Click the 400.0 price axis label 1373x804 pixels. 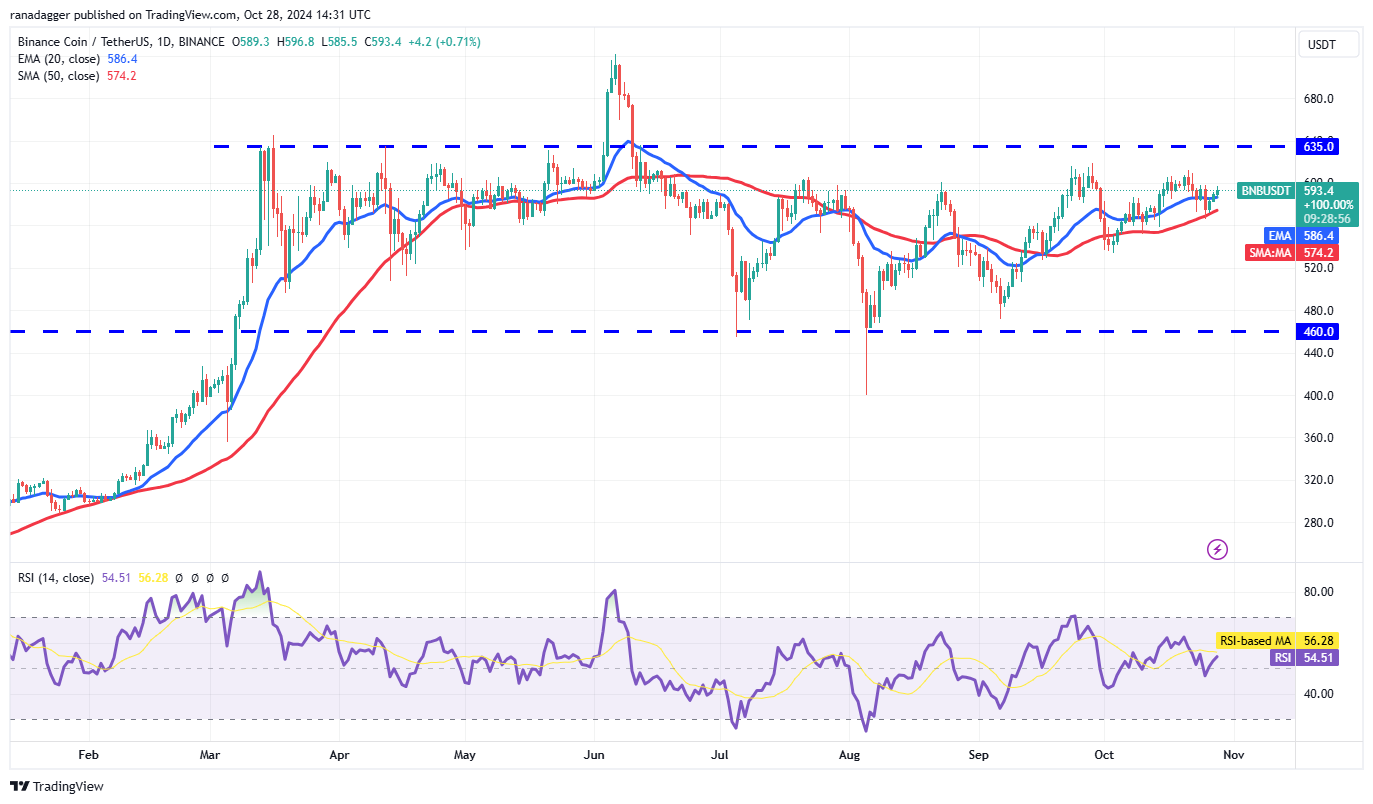(1319, 395)
